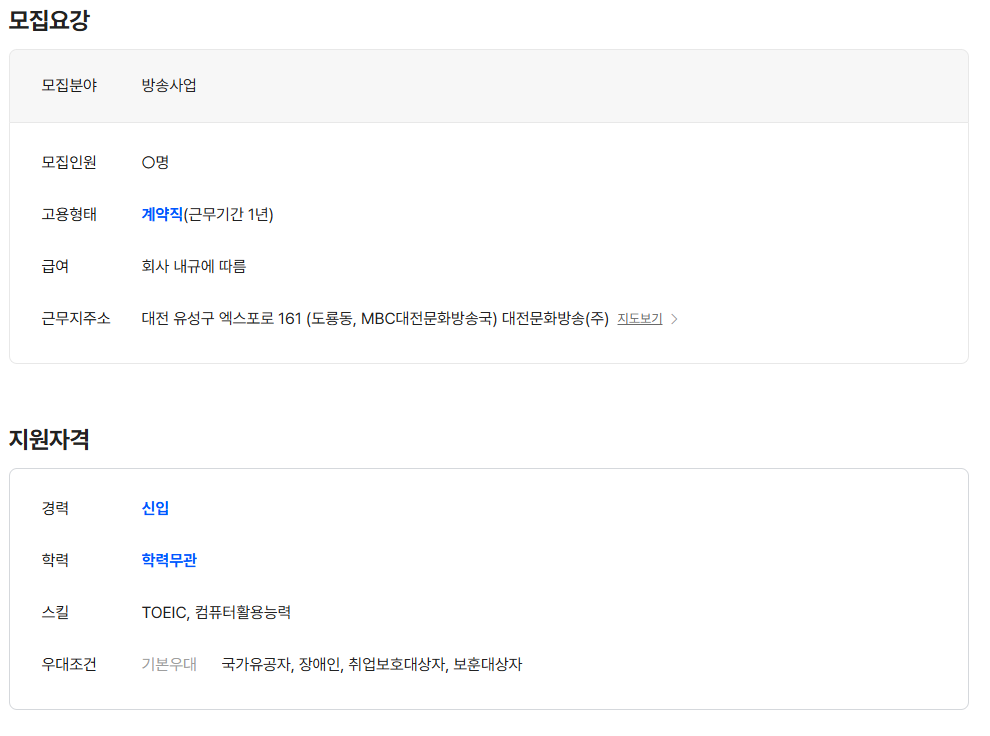Click the (근무기간 1년) contract period text

(229, 215)
